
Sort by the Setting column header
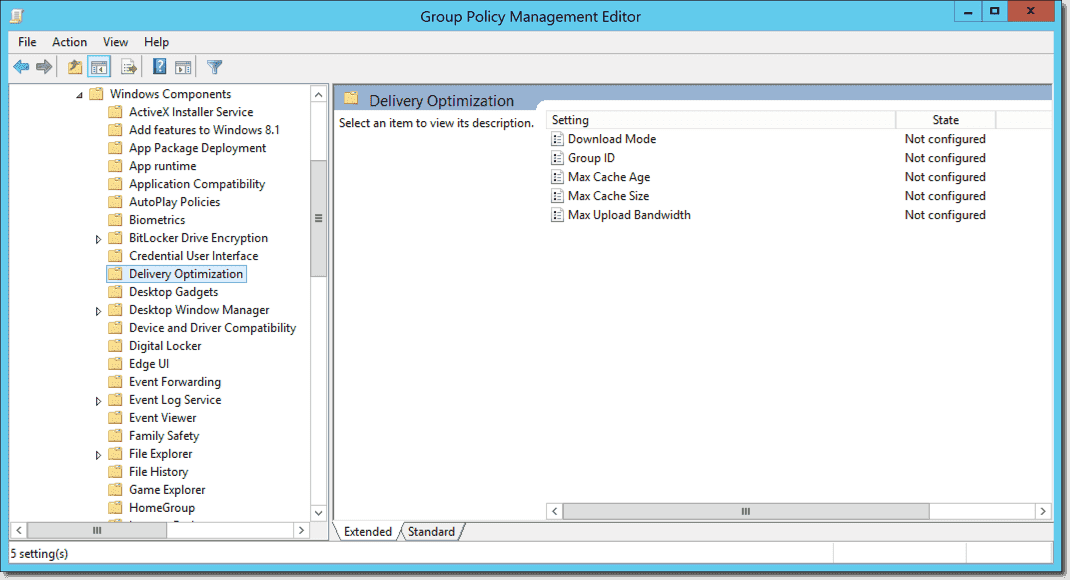(721, 120)
